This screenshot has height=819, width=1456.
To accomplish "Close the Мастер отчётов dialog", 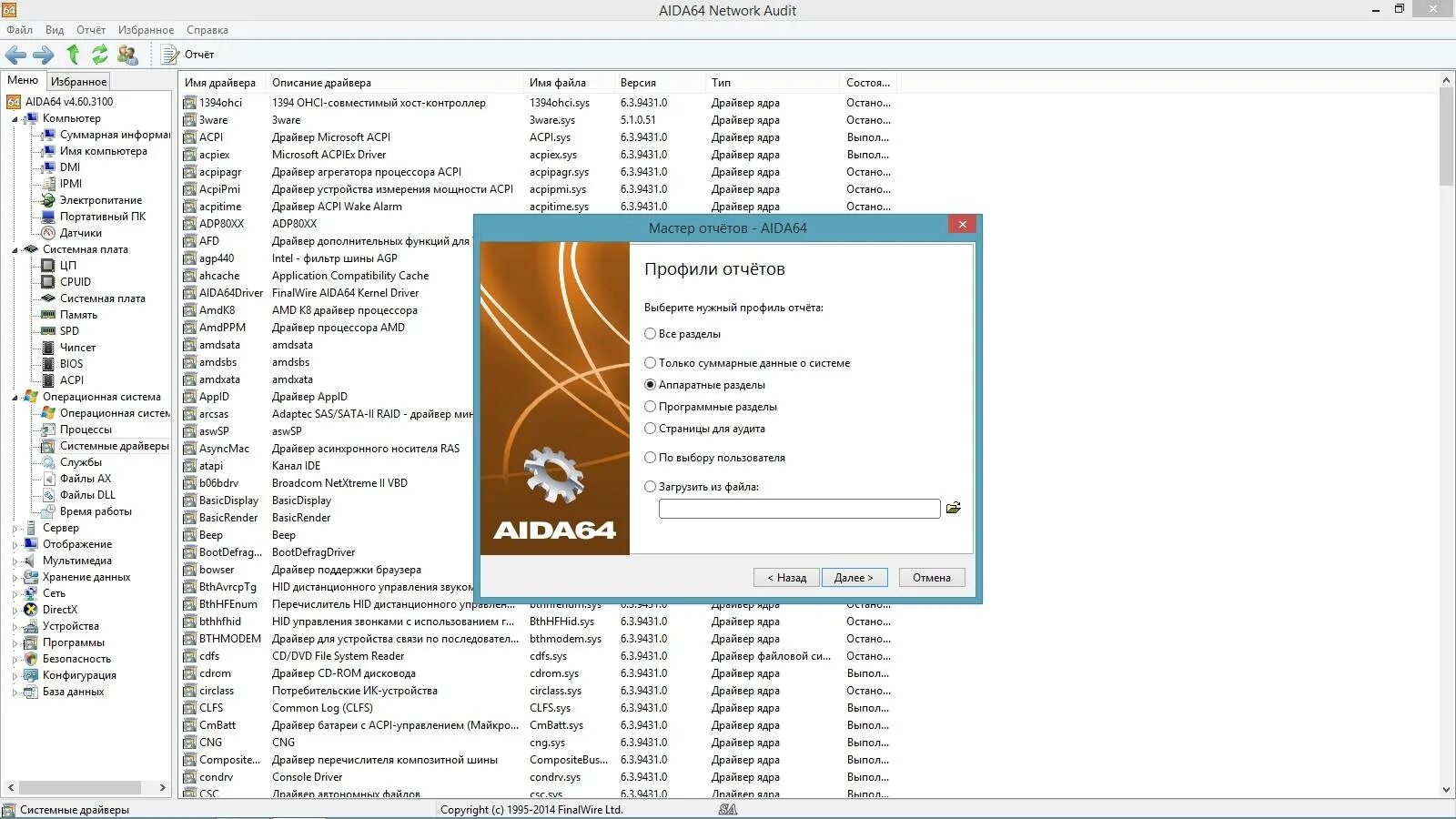I will (x=962, y=224).
